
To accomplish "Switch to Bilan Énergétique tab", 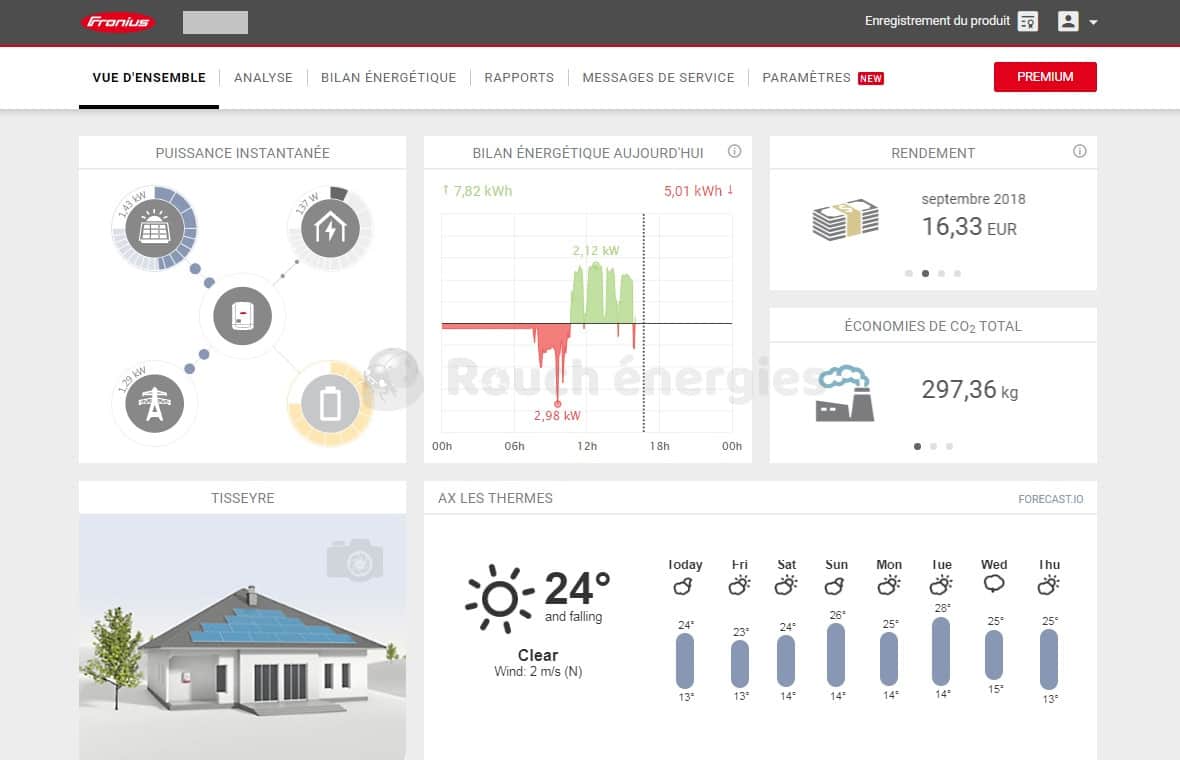I will [388, 77].
